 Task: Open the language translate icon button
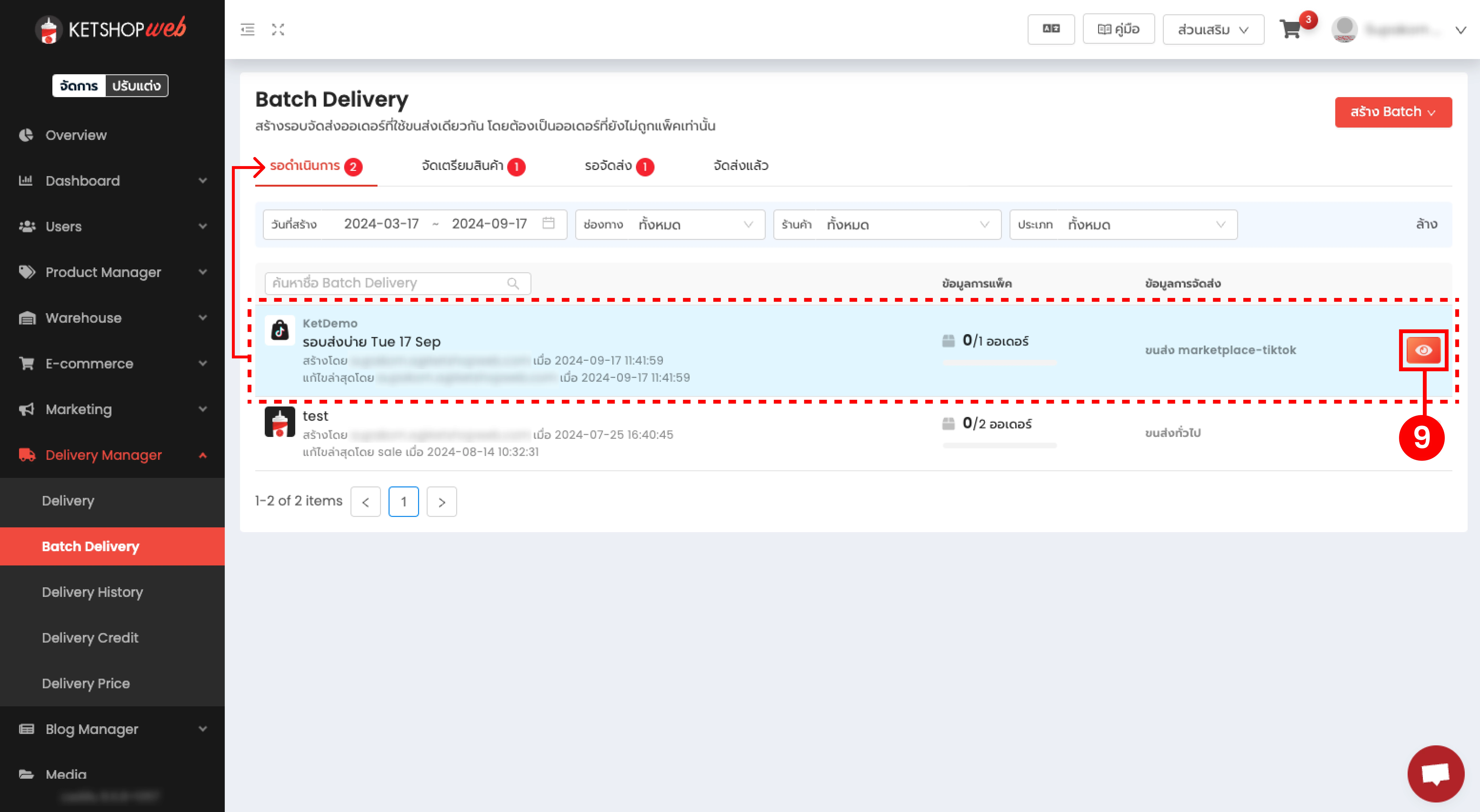(1051, 29)
